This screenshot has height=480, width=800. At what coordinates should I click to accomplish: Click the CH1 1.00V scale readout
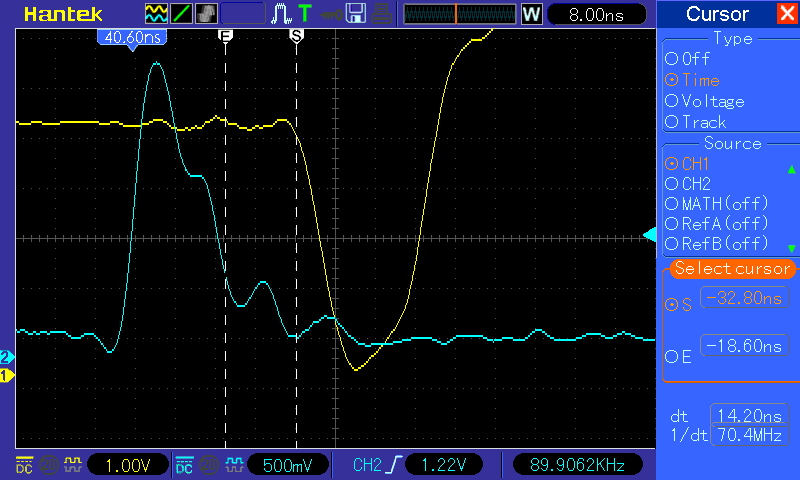pyautogui.click(x=128, y=465)
